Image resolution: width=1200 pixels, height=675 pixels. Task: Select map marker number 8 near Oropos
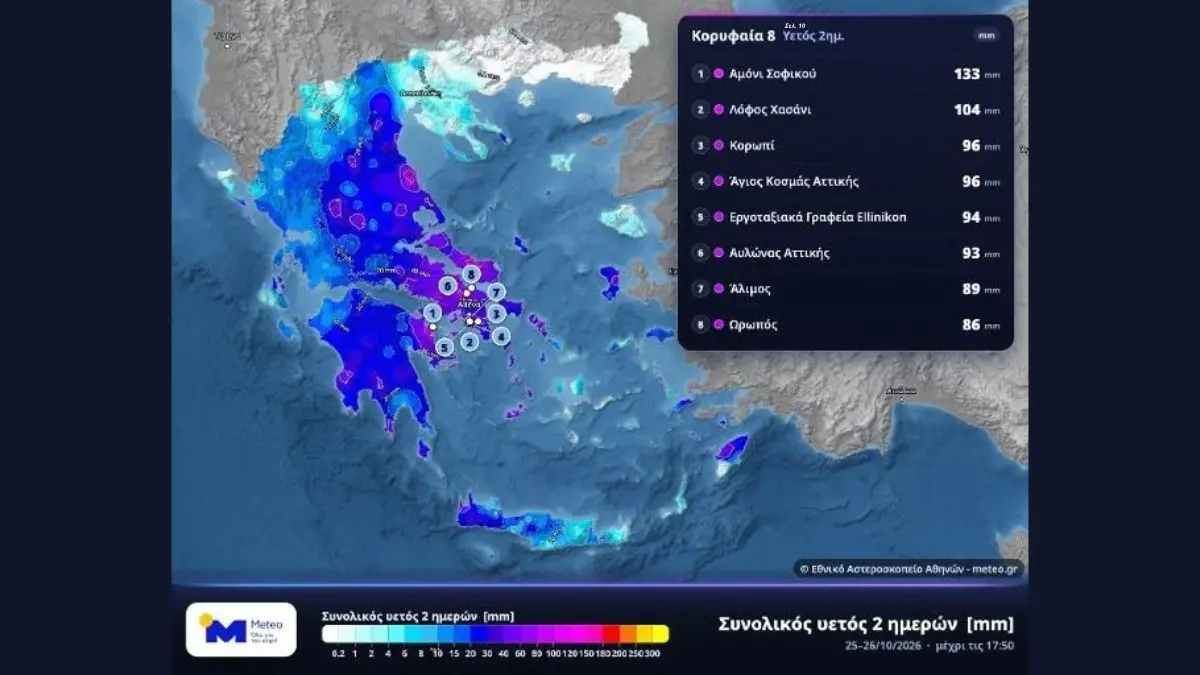click(472, 272)
